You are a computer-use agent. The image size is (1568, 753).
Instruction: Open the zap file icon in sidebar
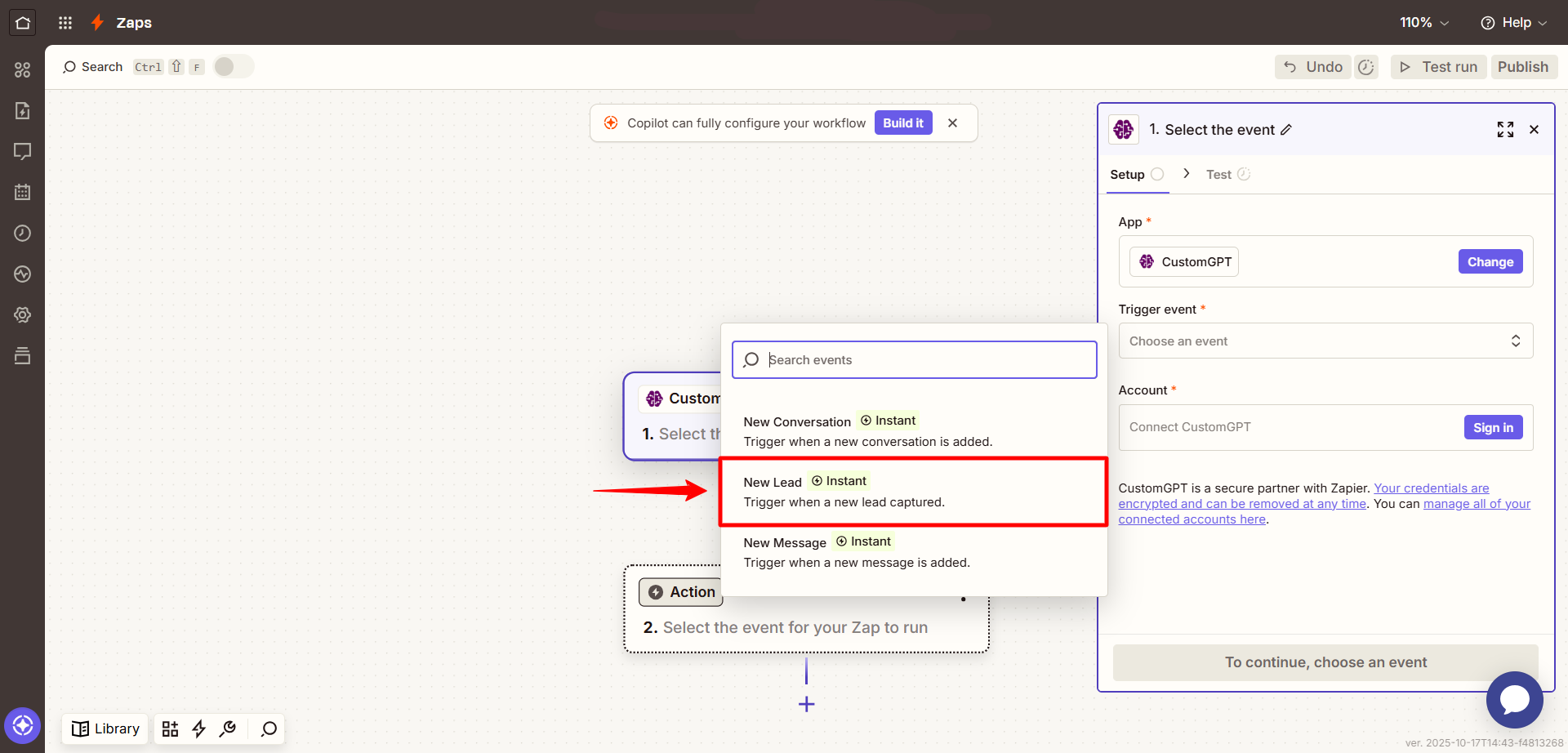coord(23,110)
